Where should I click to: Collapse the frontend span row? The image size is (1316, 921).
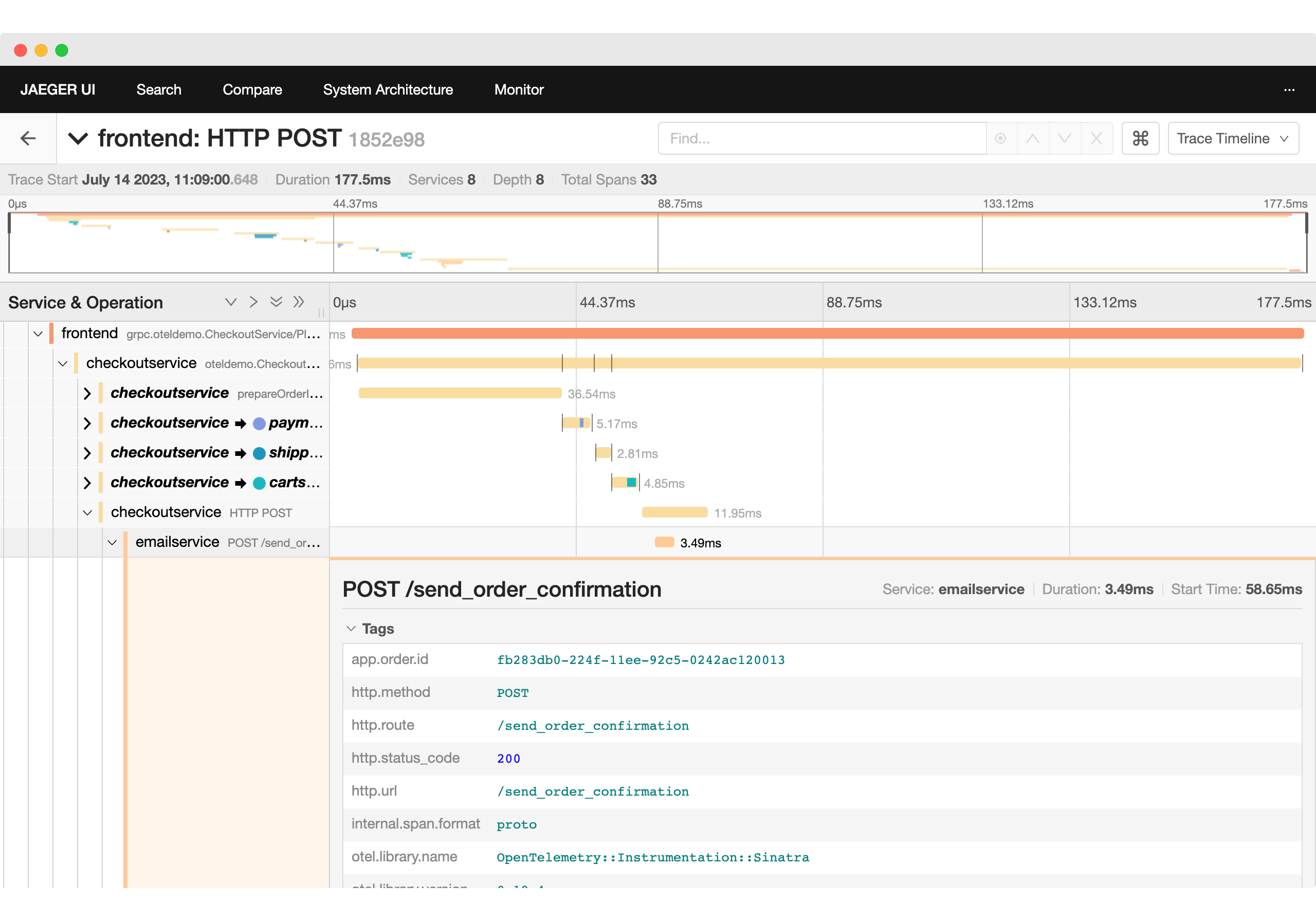click(x=38, y=334)
